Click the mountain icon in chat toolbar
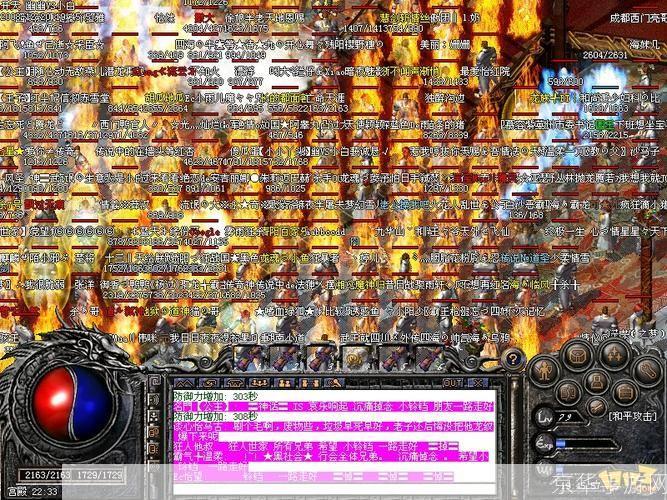Image resolution: width=667 pixels, height=500 pixels. pyautogui.click(x=185, y=383)
